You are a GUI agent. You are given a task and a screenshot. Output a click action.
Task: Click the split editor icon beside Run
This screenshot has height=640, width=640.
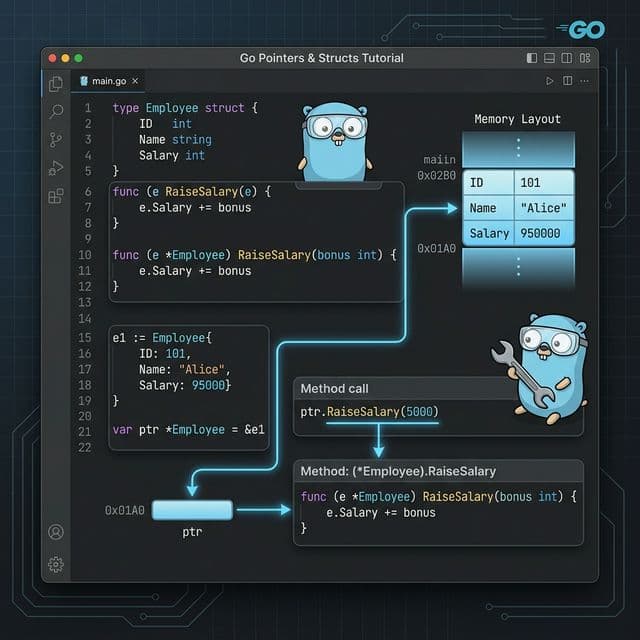click(x=567, y=81)
